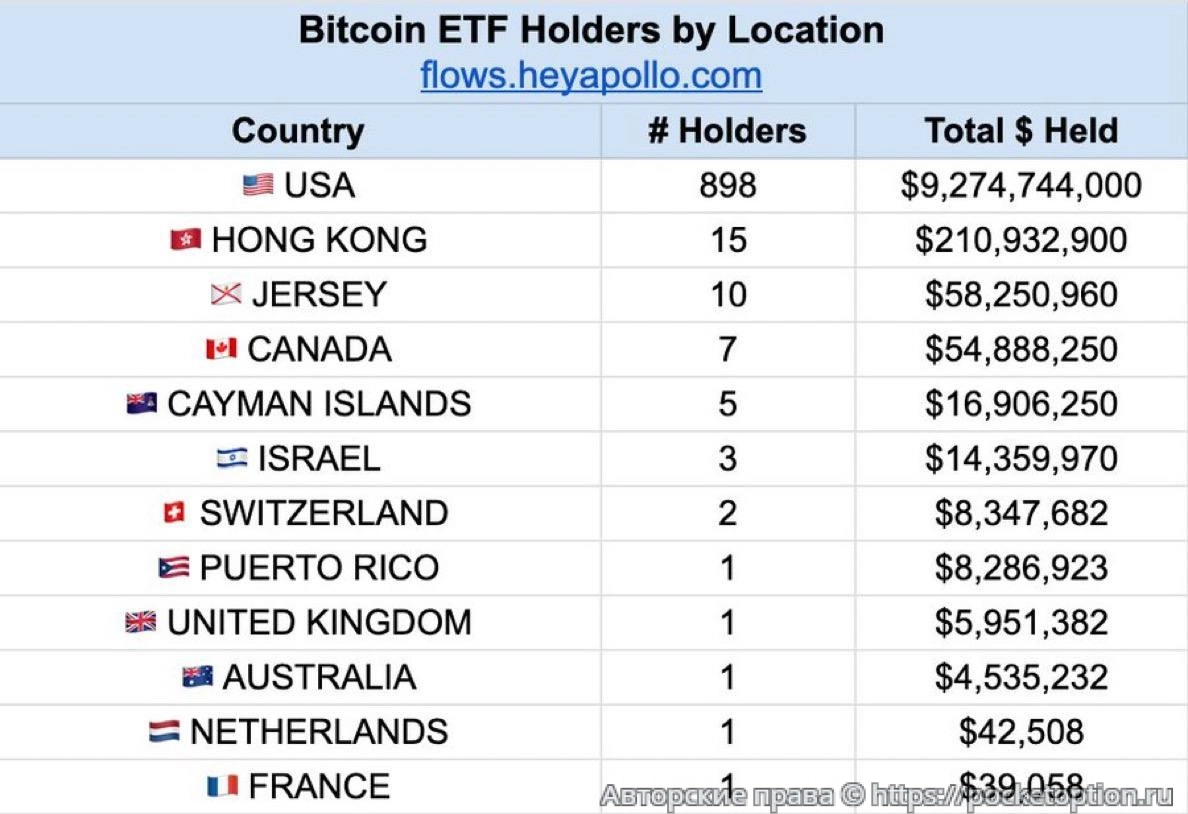The width and height of the screenshot is (1188, 814).
Task: Select the Cayman Islands flag icon
Action: [142, 404]
